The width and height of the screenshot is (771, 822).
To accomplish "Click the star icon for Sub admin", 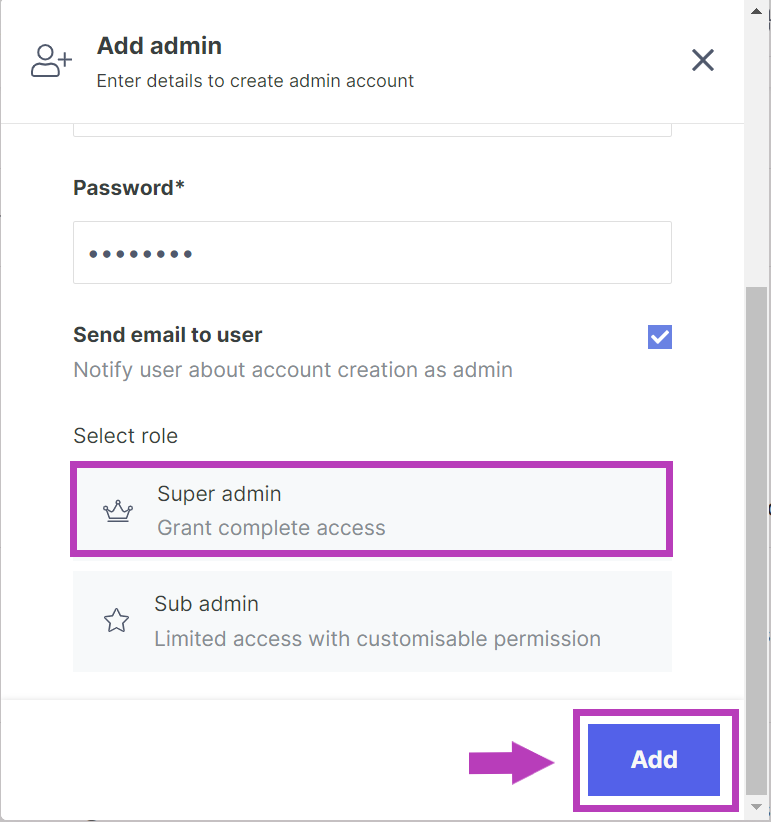I will point(117,621).
